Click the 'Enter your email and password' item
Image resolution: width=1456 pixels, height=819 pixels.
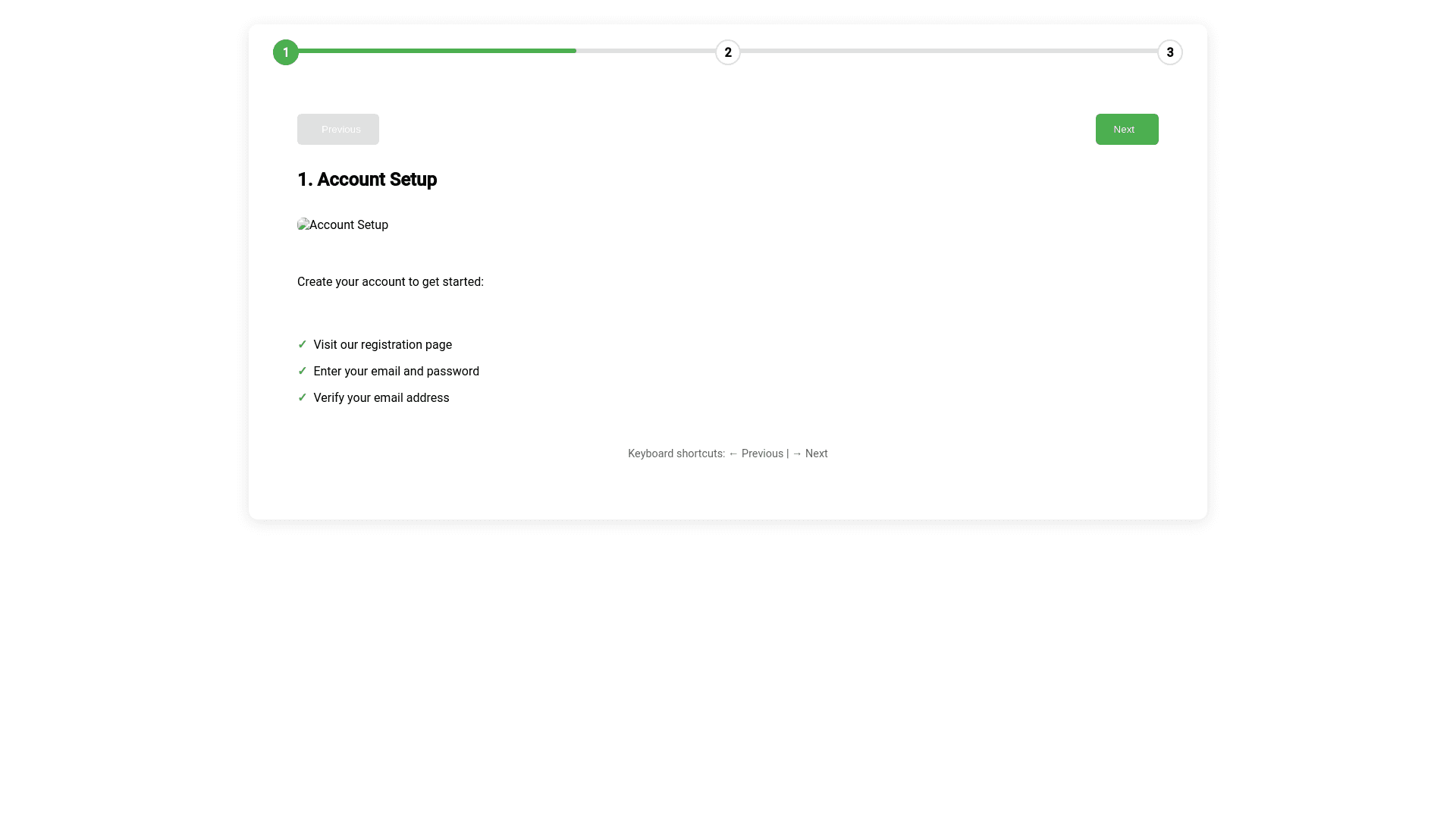(396, 372)
